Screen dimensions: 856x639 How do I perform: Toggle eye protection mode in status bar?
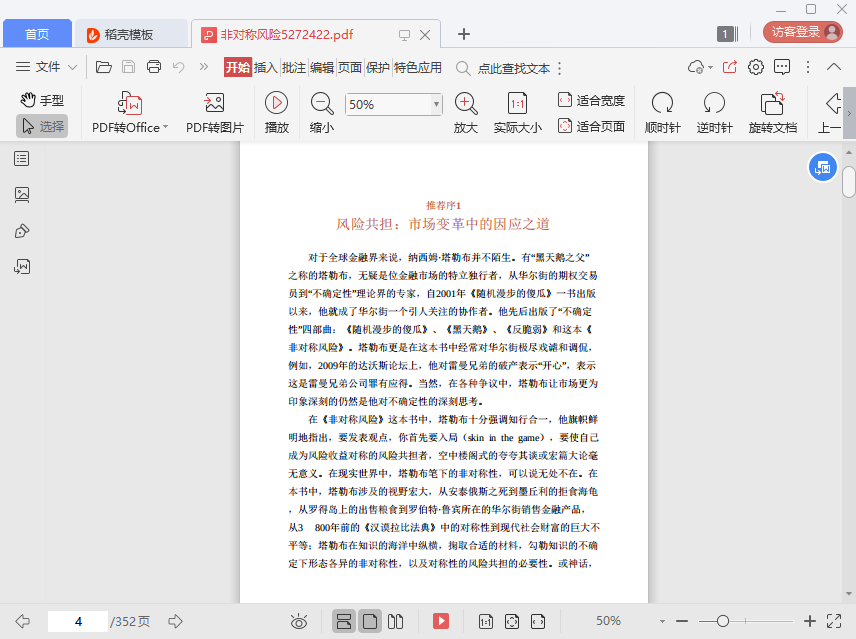(298, 621)
